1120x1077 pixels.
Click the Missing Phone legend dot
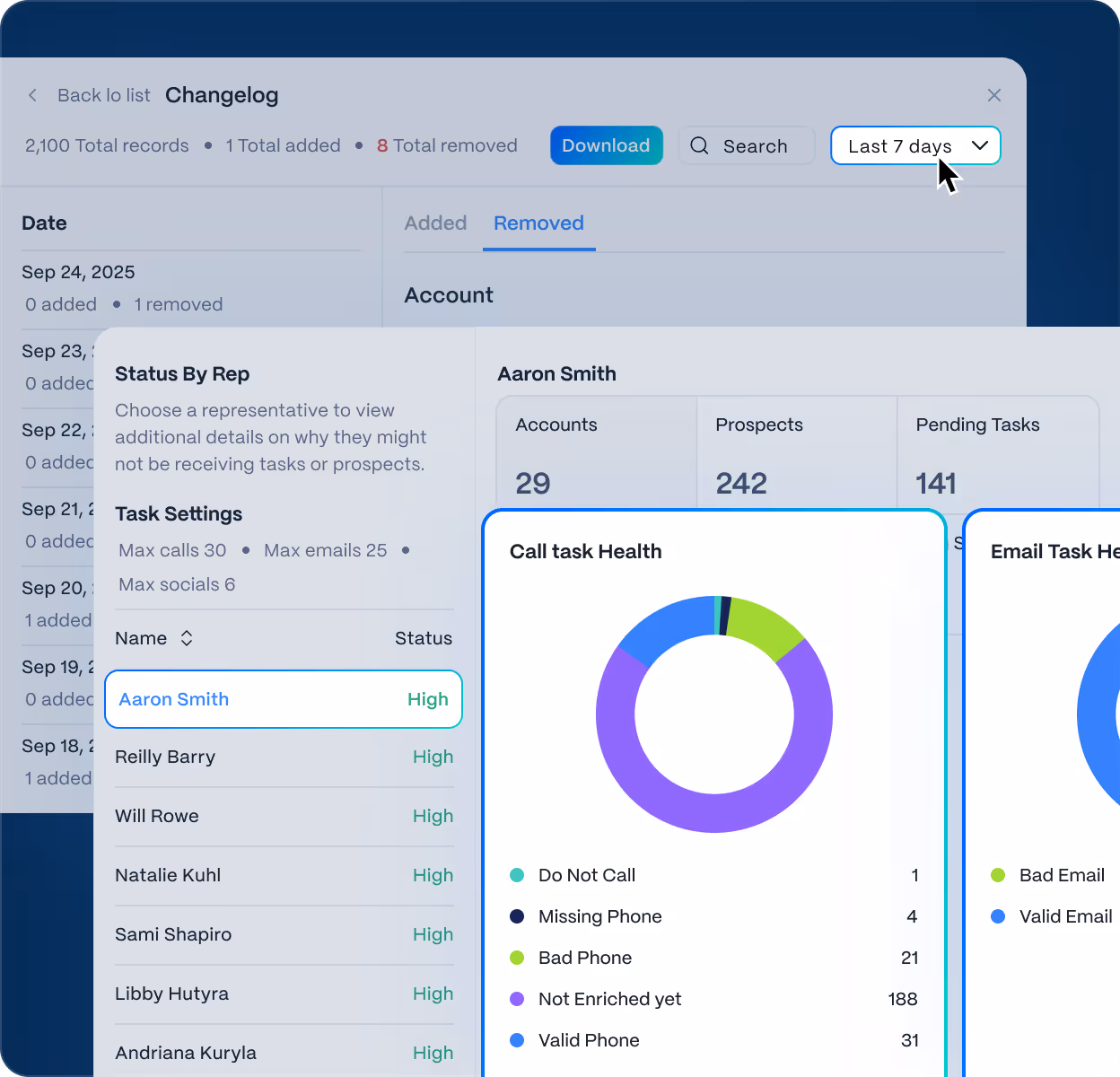(517, 916)
